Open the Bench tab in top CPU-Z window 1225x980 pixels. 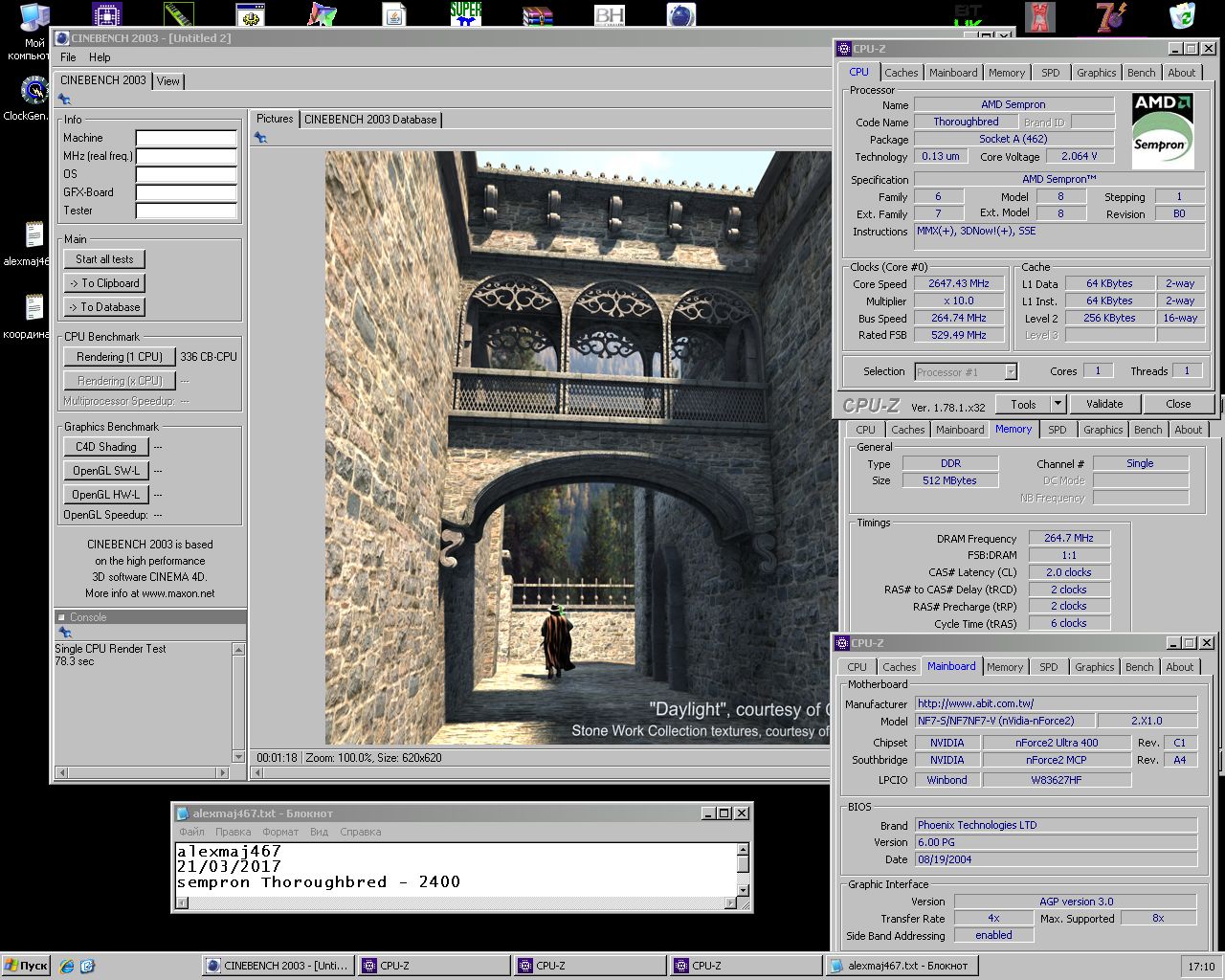pyautogui.click(x=1141, y=73)
